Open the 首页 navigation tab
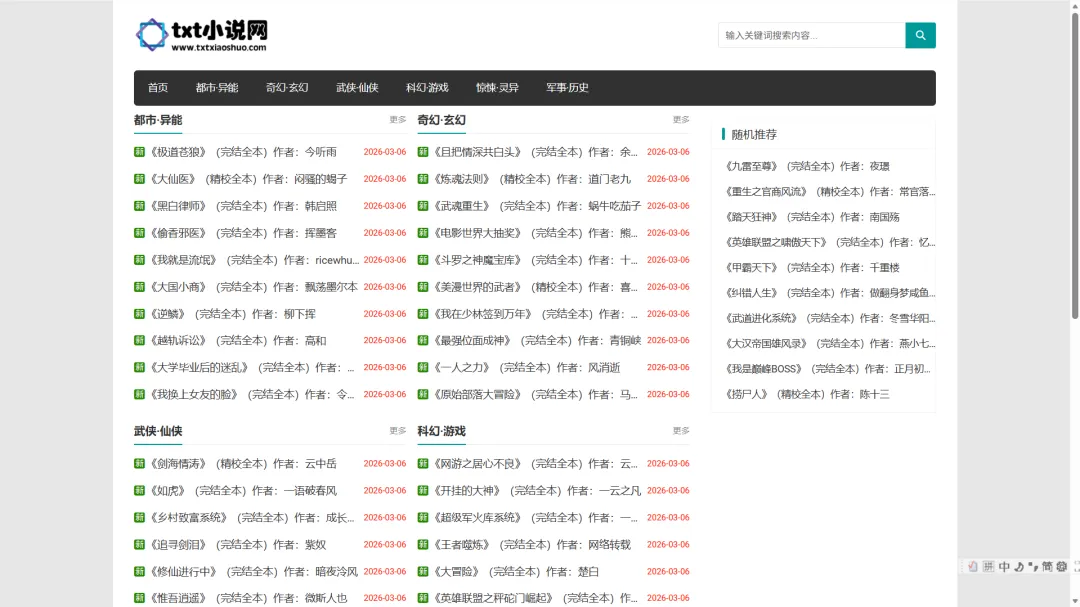Screen dimensions: 1080x607 click(158, 88)
